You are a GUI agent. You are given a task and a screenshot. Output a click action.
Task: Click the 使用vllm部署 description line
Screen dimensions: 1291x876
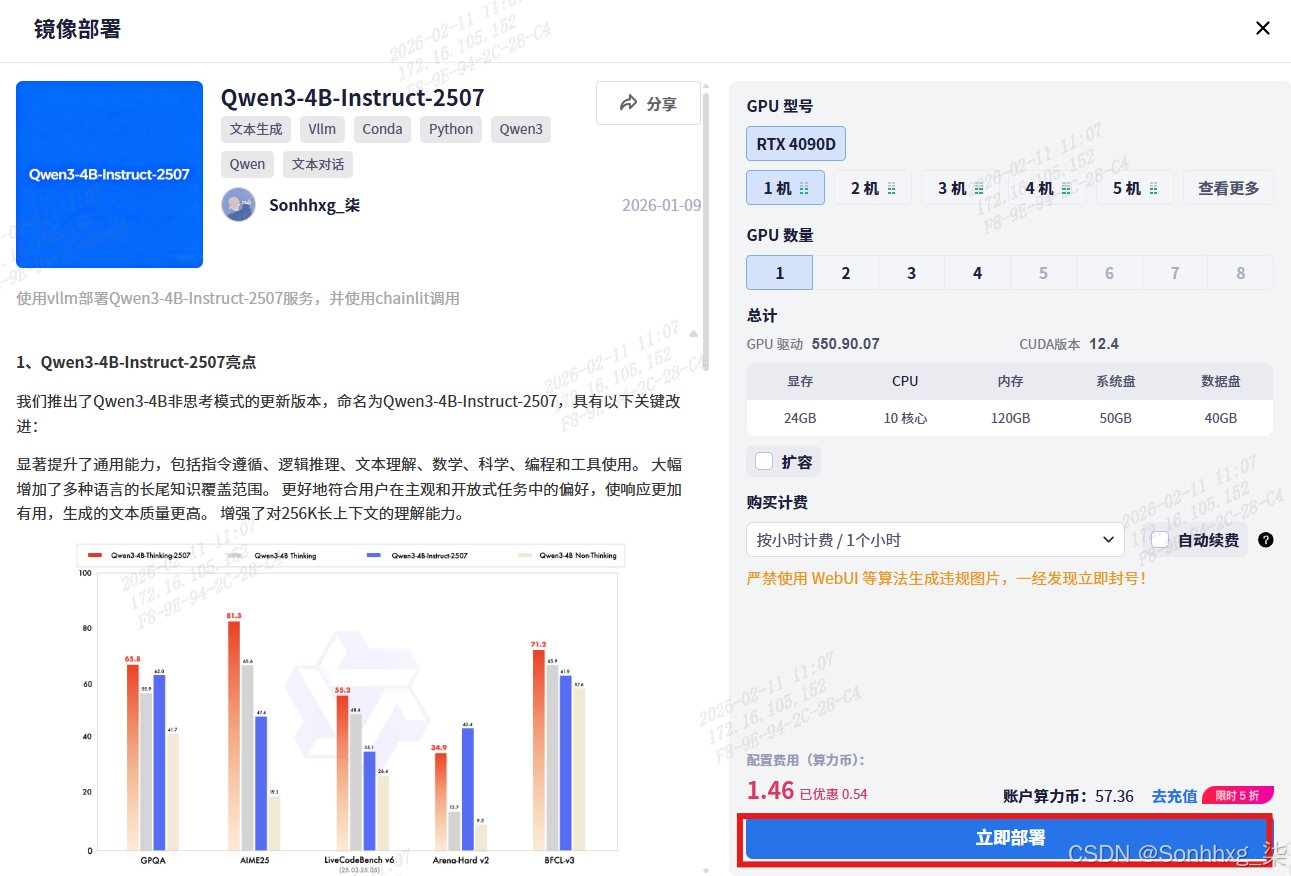pyautogui.click(x=238, y=298)
